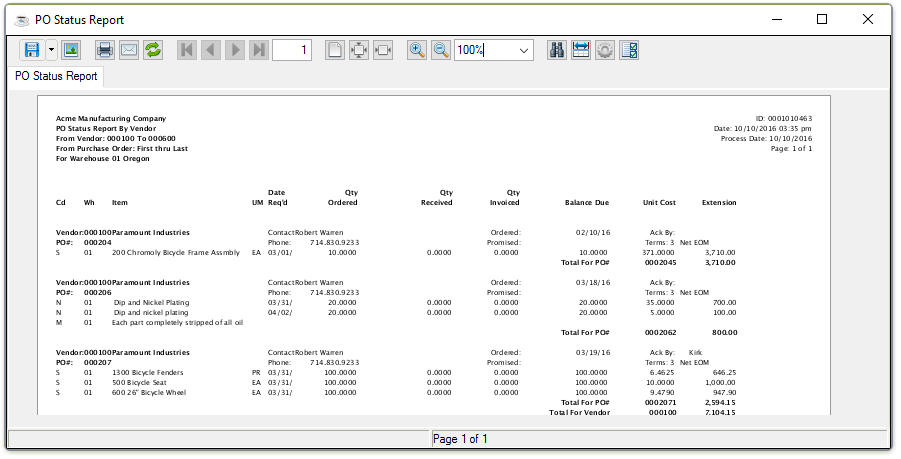Click the Total For Vendor amount 7,104.15
The width and height of the screenshot is (901, 459).
tap(720, 412)
